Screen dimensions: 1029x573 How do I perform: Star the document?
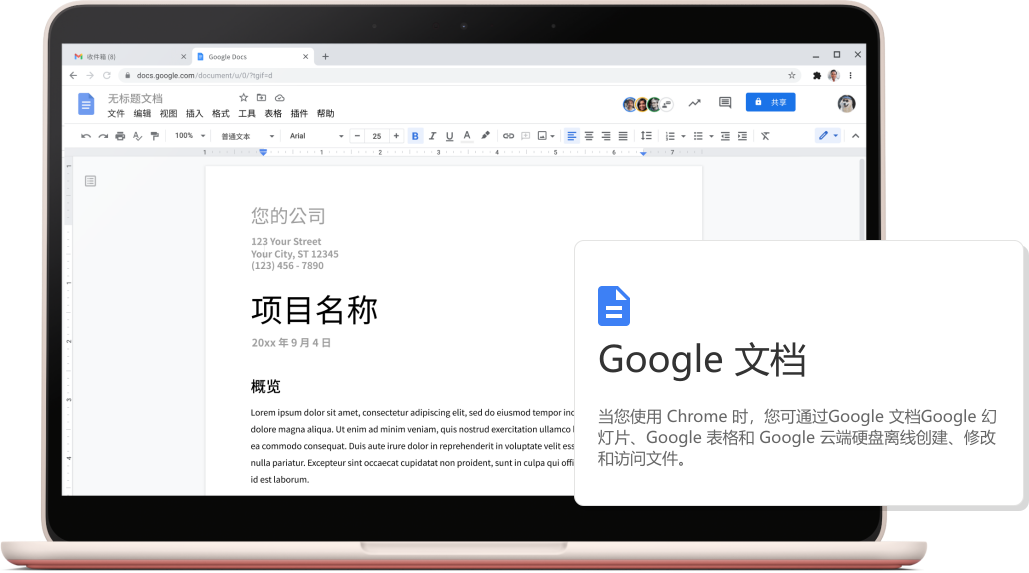(243, 98)
